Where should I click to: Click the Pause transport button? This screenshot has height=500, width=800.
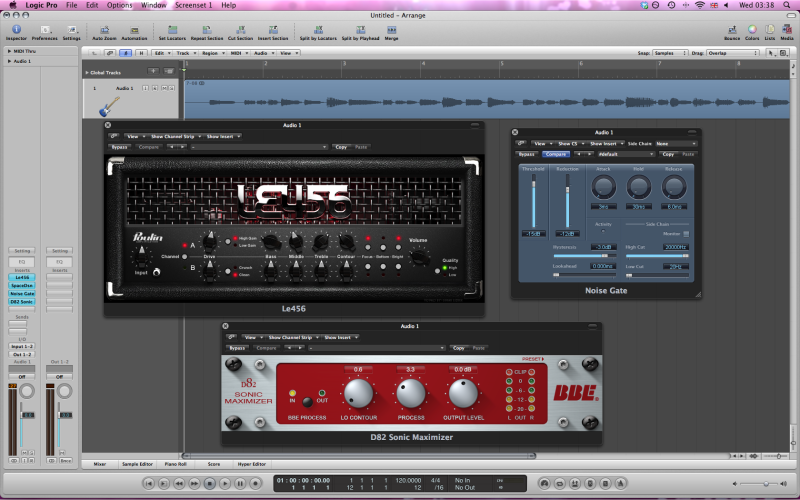coord(240,483)
